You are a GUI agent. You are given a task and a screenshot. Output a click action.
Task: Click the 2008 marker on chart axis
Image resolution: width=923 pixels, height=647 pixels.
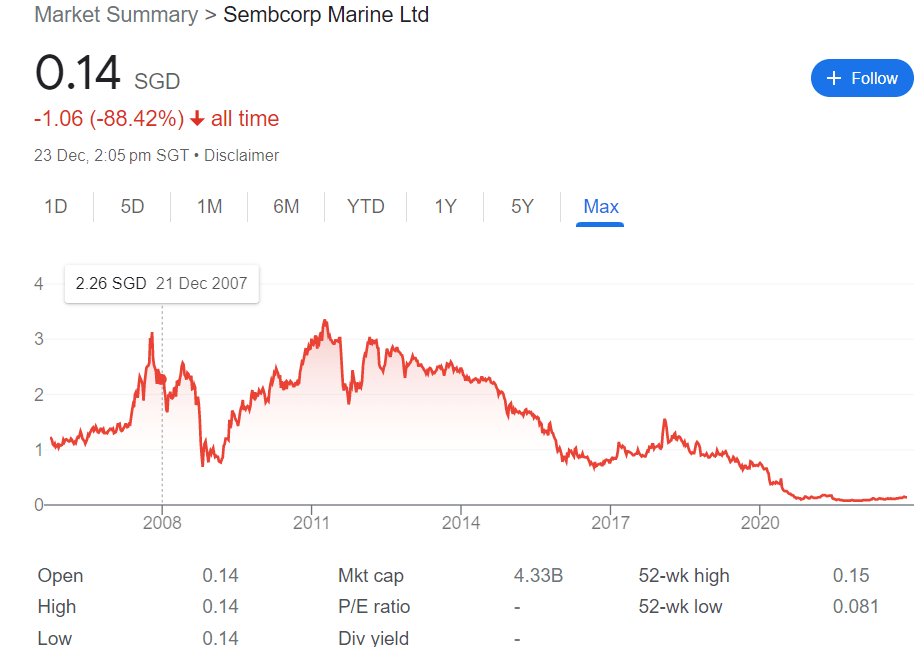162,523
